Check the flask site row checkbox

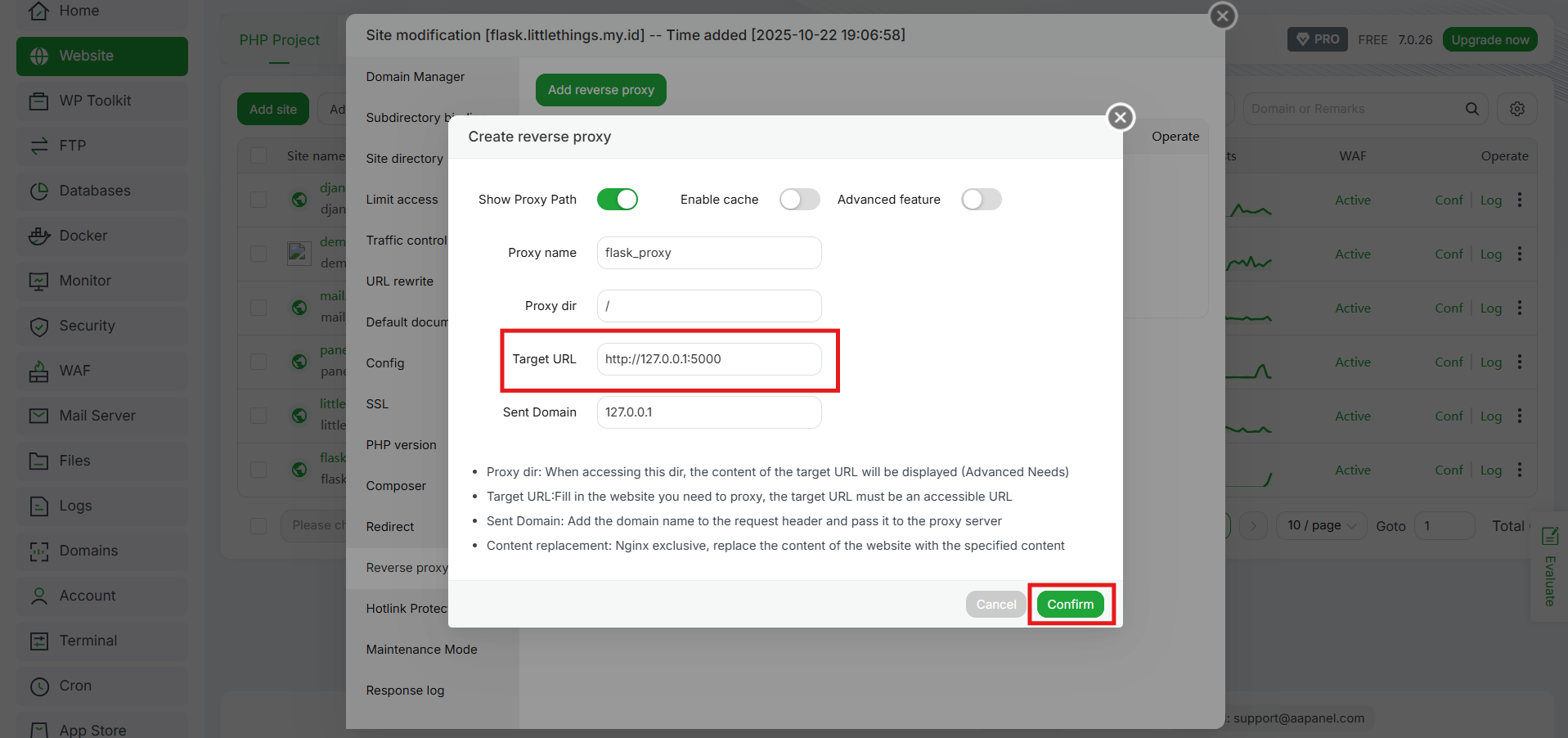pyautogui.click(x=258, y=470)
